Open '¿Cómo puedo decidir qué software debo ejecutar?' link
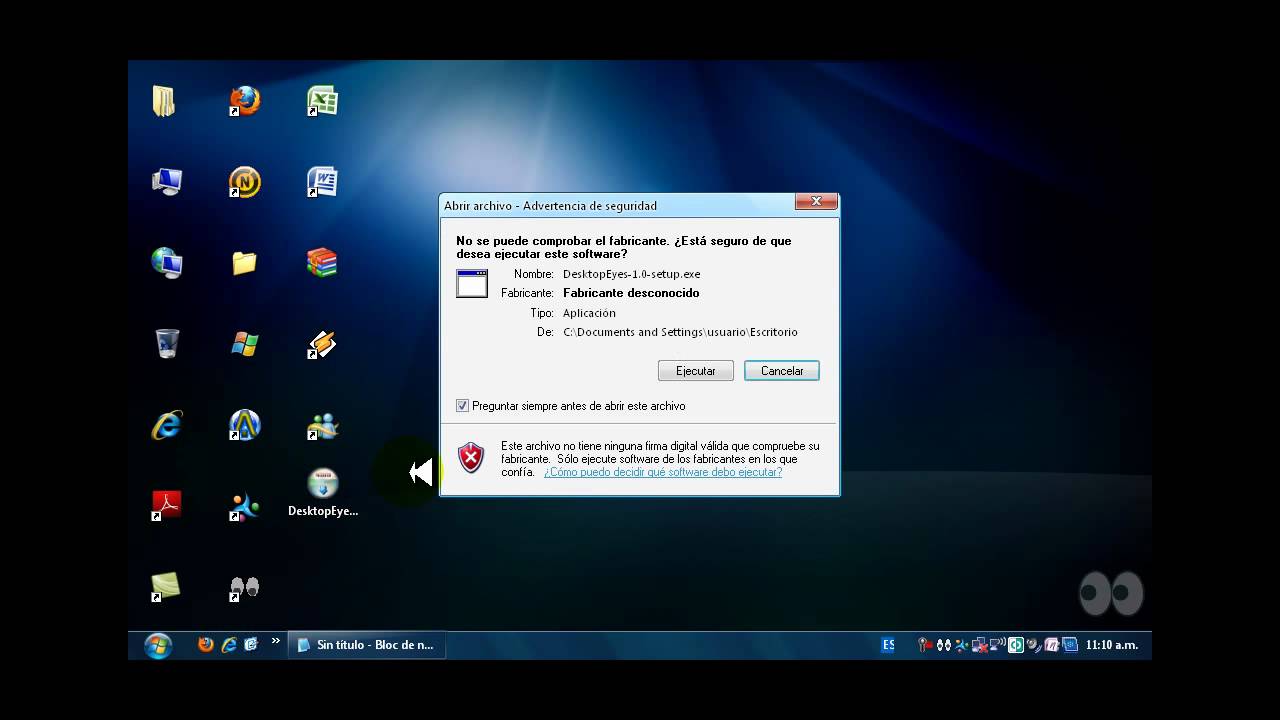Viewport: 1280px width, 720px height. [x=663, y=472]
